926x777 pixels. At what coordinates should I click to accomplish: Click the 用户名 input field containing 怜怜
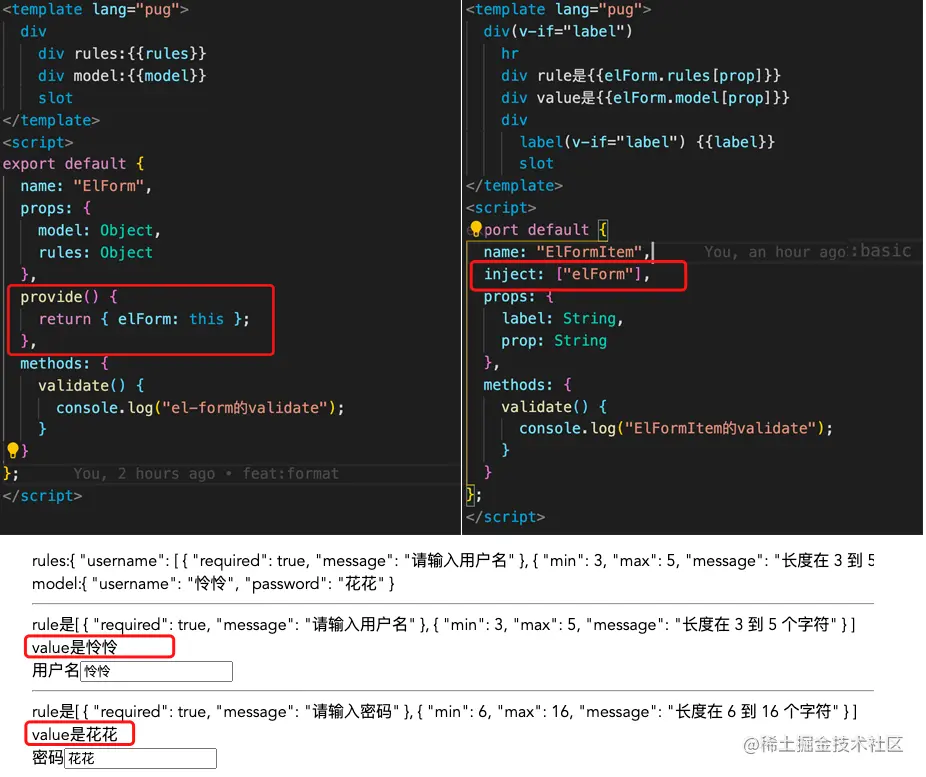click(x=156, y=671)
